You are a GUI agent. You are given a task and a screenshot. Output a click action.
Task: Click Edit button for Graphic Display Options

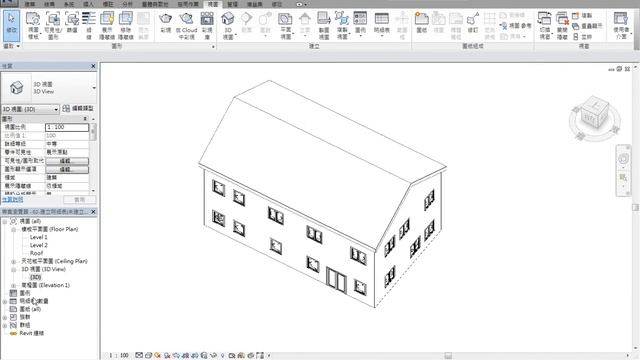coord(67,169)
